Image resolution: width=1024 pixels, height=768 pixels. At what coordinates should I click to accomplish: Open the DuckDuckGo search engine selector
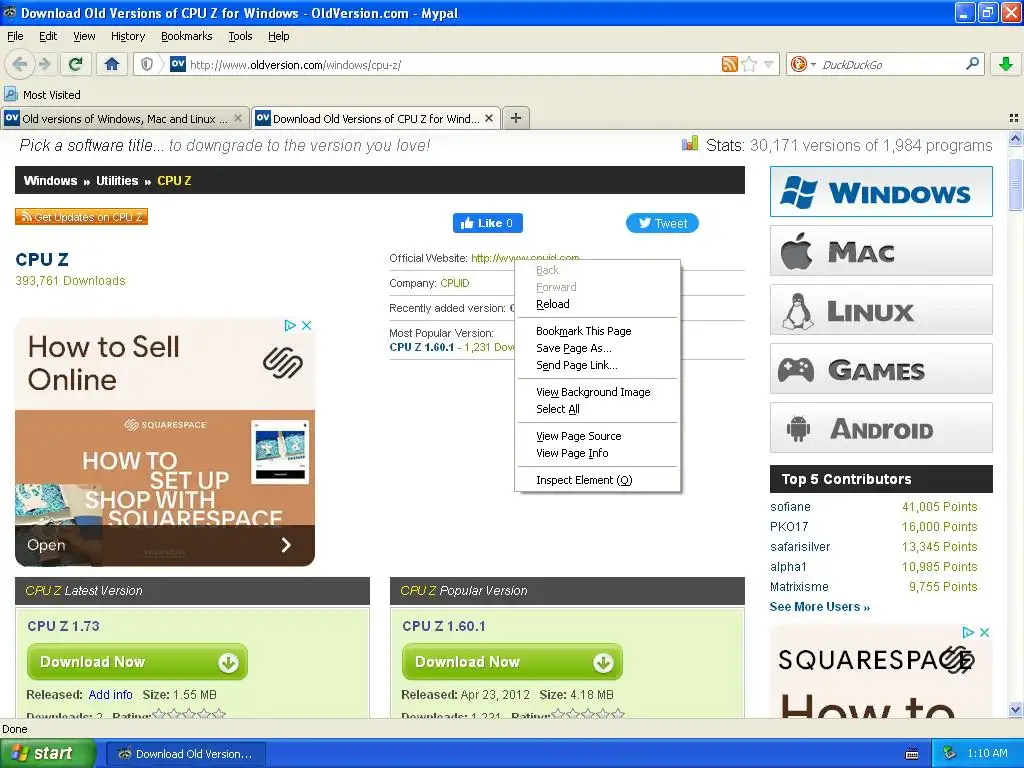pos(803,64)
